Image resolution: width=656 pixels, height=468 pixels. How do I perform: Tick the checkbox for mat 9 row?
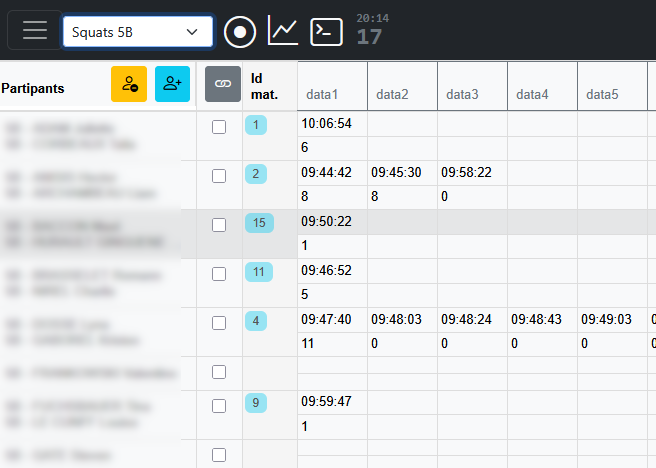coord(219,406)
